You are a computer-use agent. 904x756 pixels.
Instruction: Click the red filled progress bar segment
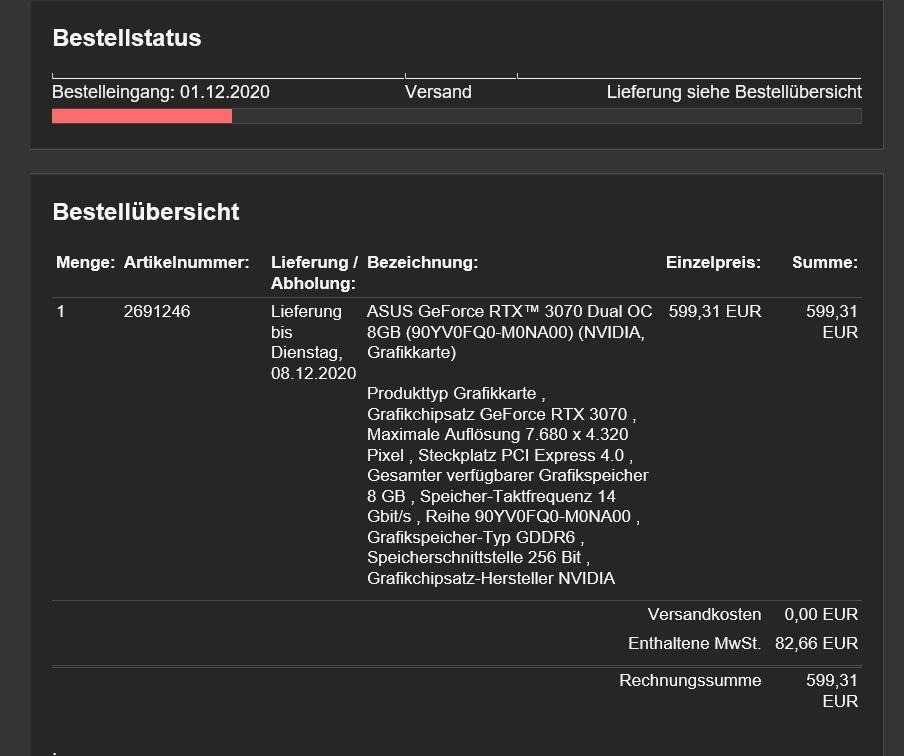click(141, 116)
